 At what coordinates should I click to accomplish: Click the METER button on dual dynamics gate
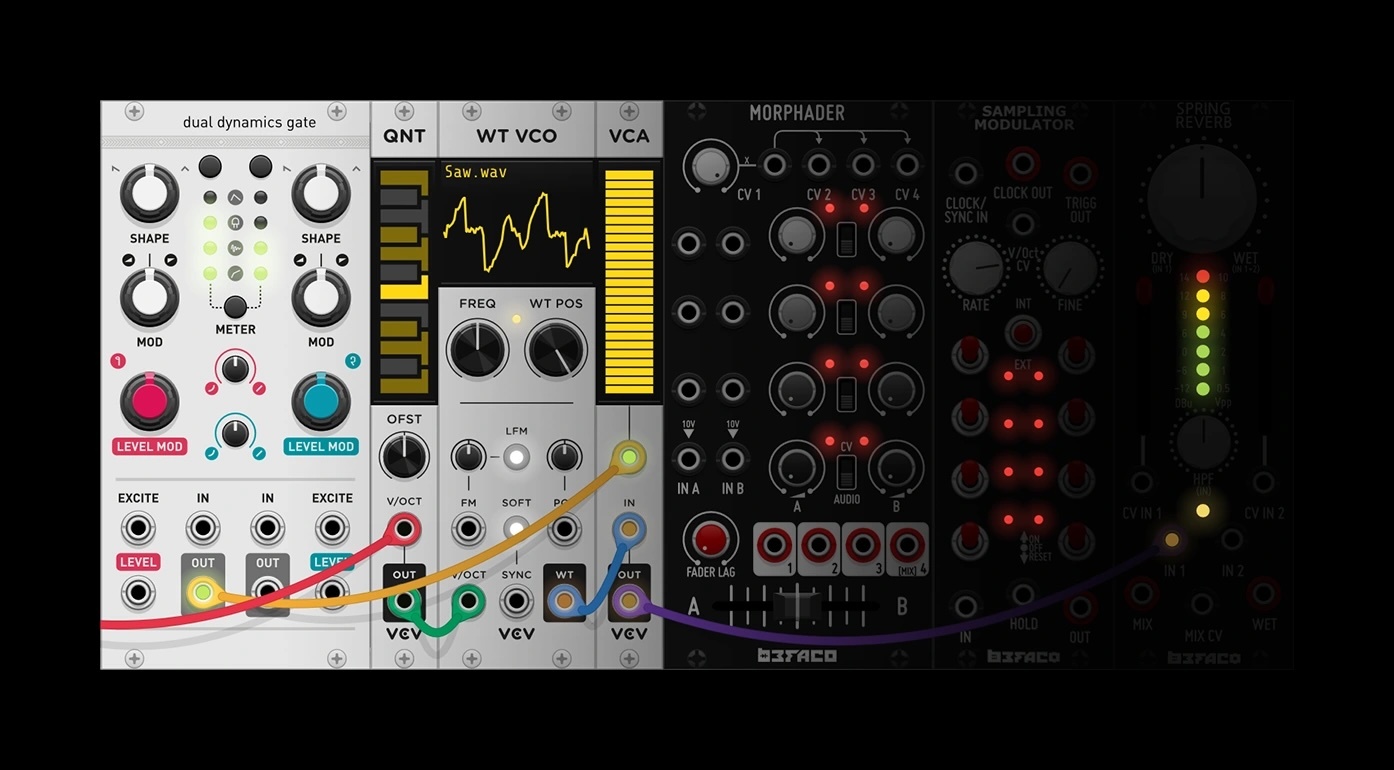tap(235, 307)
